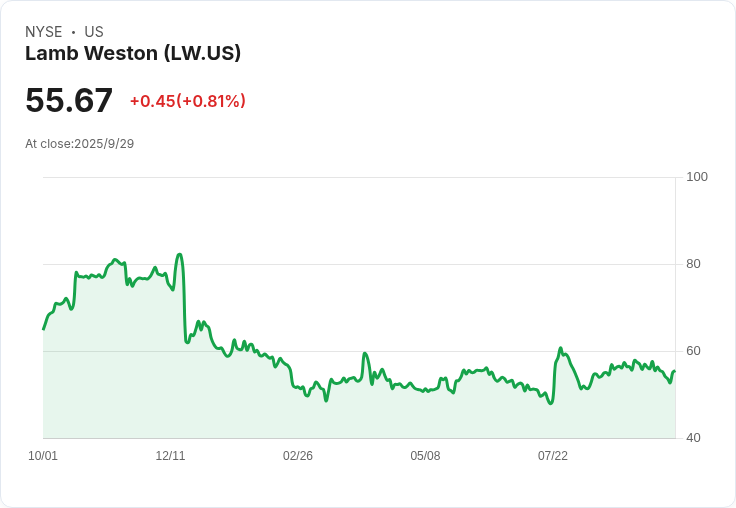Click the price spike just after 07/22
736x508 pixels.
point(560,349)
